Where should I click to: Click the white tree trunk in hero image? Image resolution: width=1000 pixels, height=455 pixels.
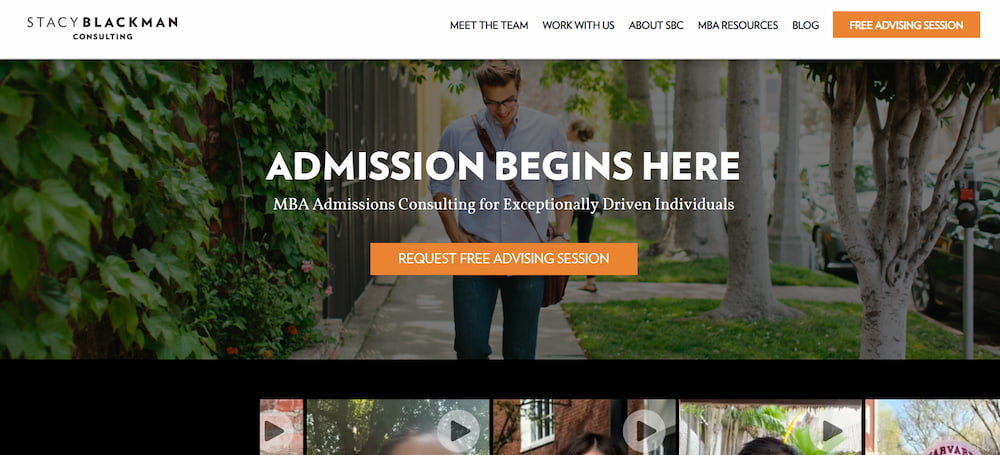[x=883, y=255]
